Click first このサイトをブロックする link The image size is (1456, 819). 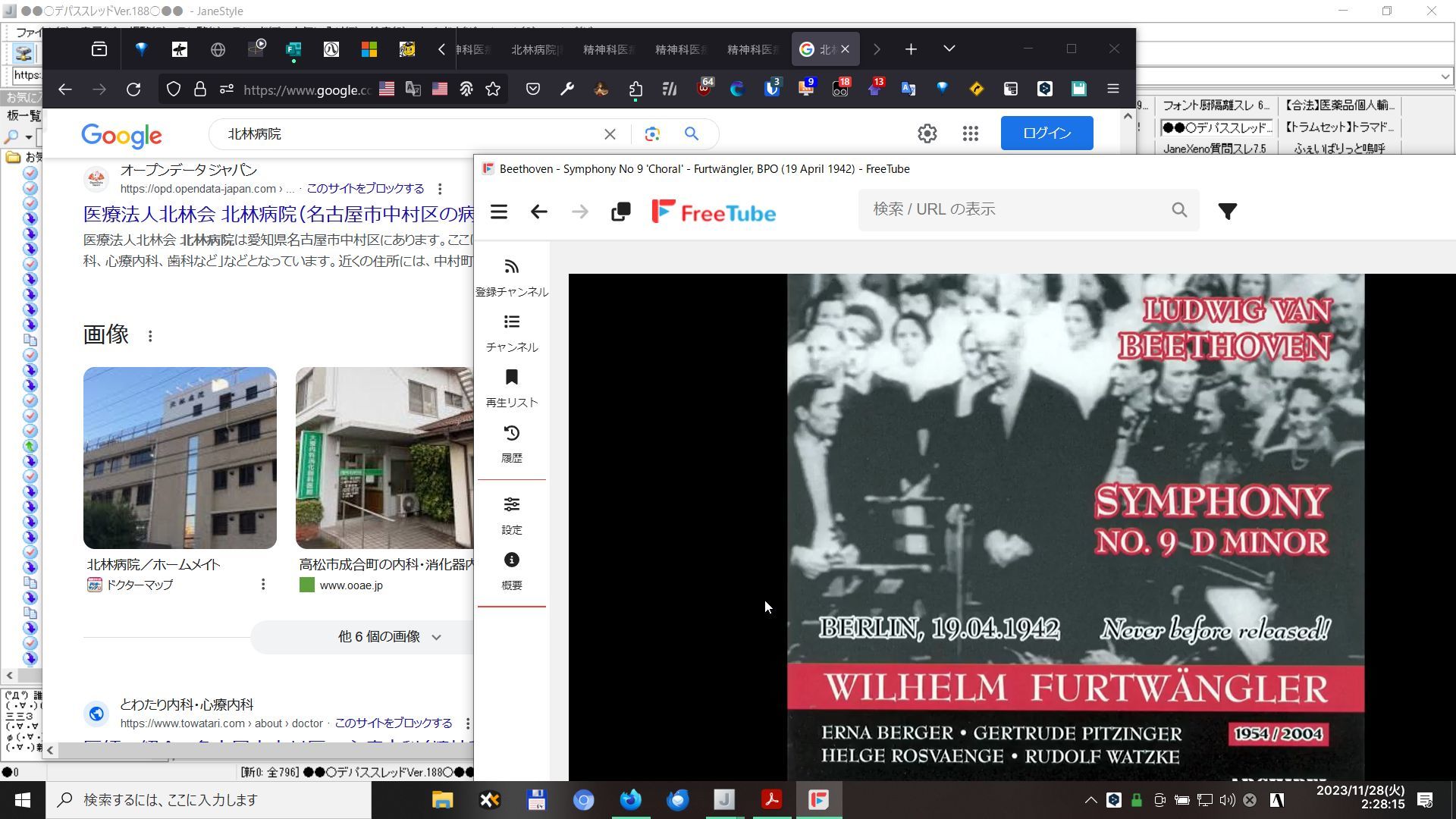click(x=366, y=188)
